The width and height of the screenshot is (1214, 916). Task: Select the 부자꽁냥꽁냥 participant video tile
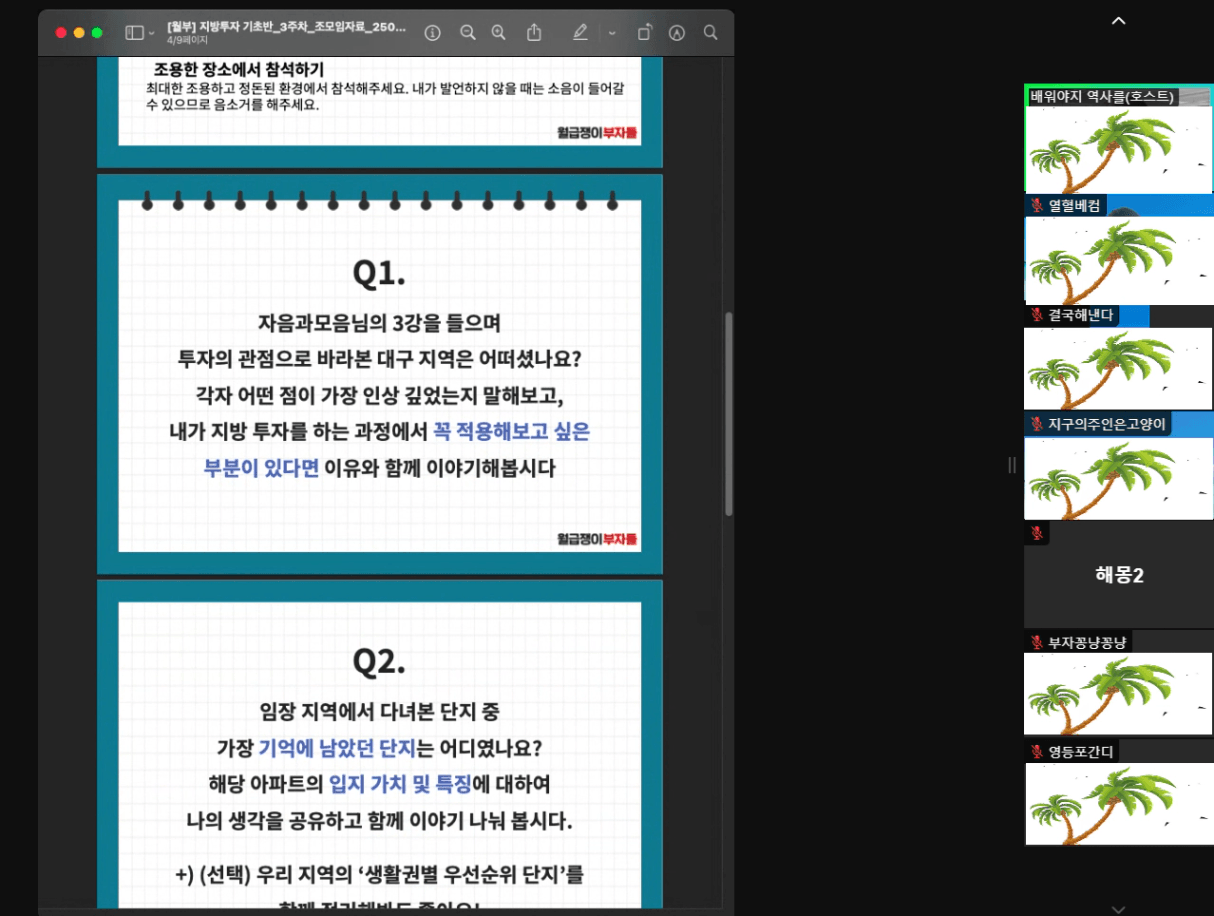(x=1118, y=684)
